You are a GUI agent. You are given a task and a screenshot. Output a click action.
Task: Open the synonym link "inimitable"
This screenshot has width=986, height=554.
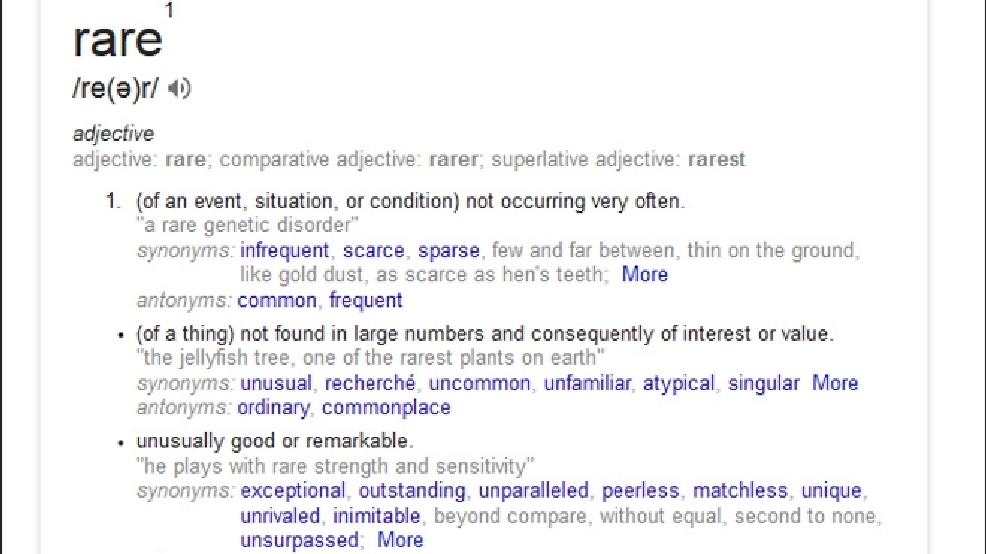[377, 516]
